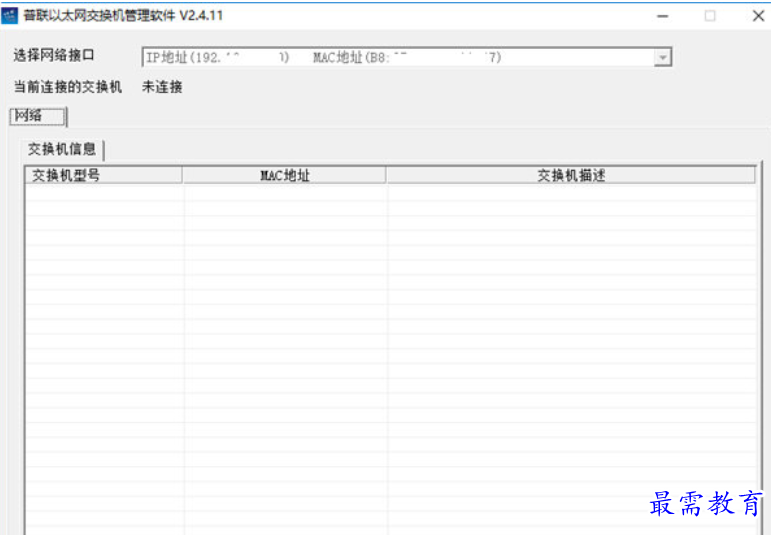Click the 未连接 connection status text
771x535 pixels.
click(162, 87)
